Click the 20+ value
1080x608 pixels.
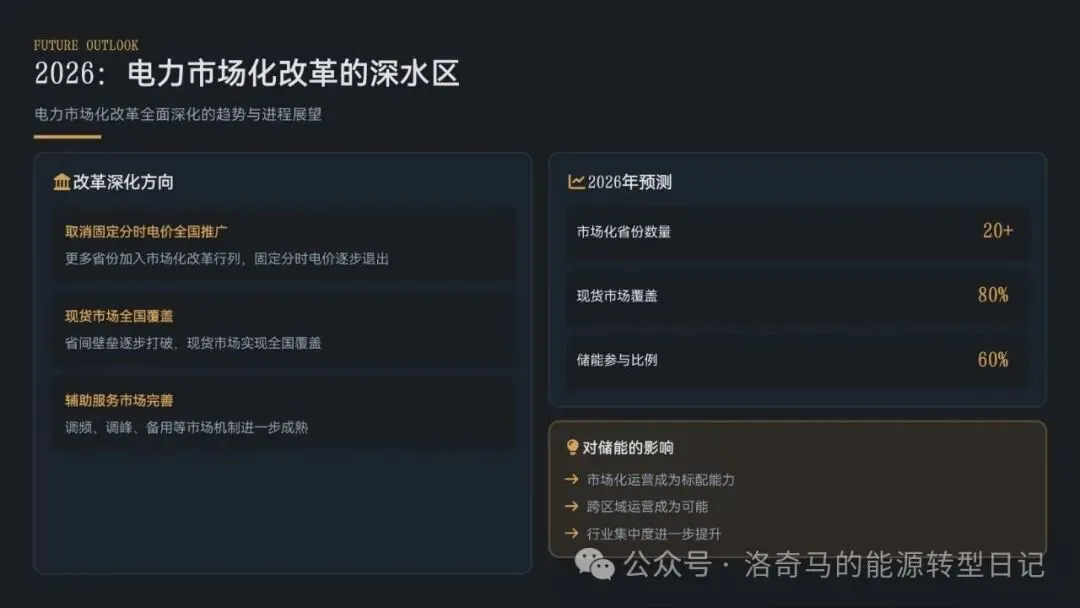(997, 231)
